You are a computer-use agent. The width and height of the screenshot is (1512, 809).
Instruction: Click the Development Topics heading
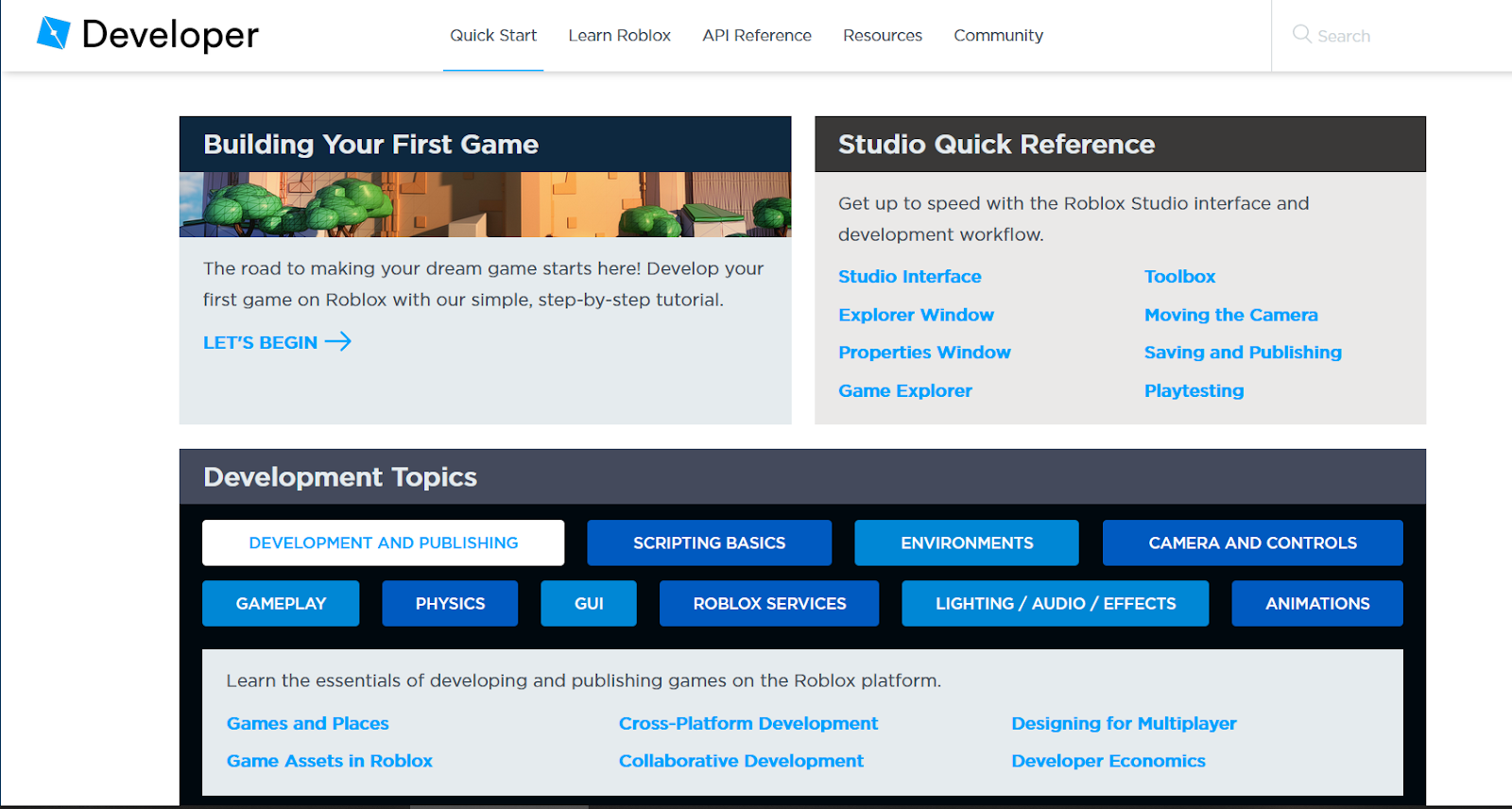[x=340, y=477]
